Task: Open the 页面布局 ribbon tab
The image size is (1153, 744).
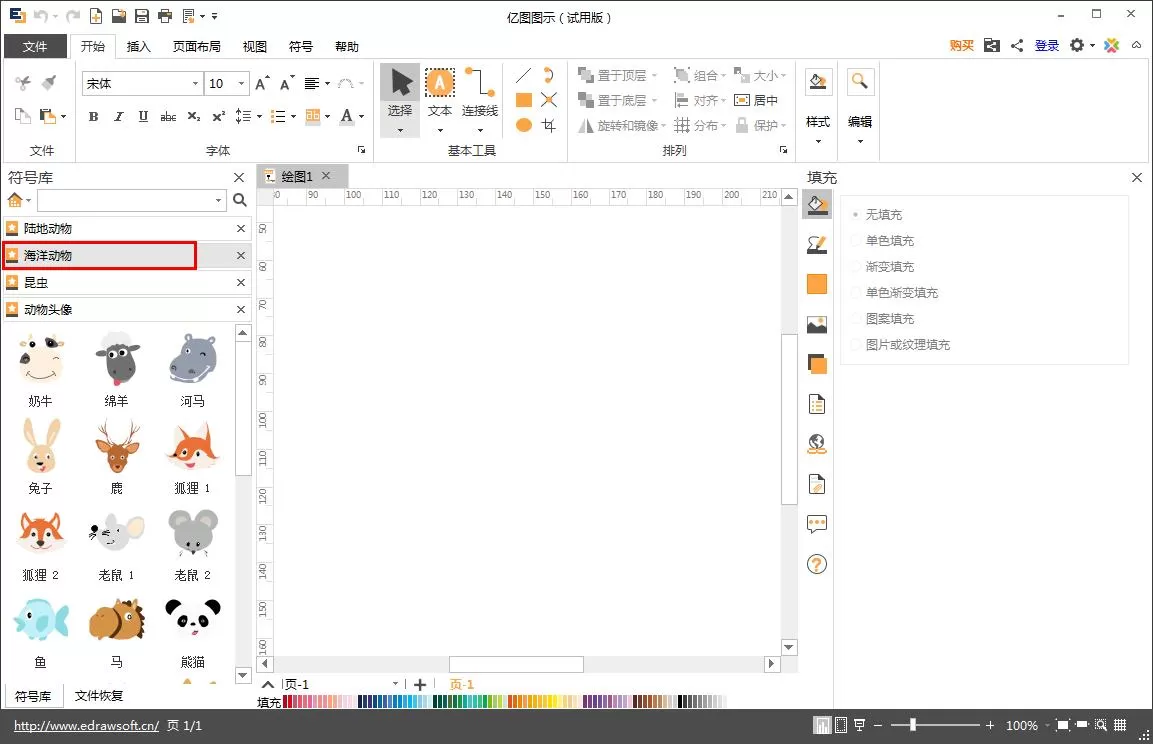Action: (196, 46)
